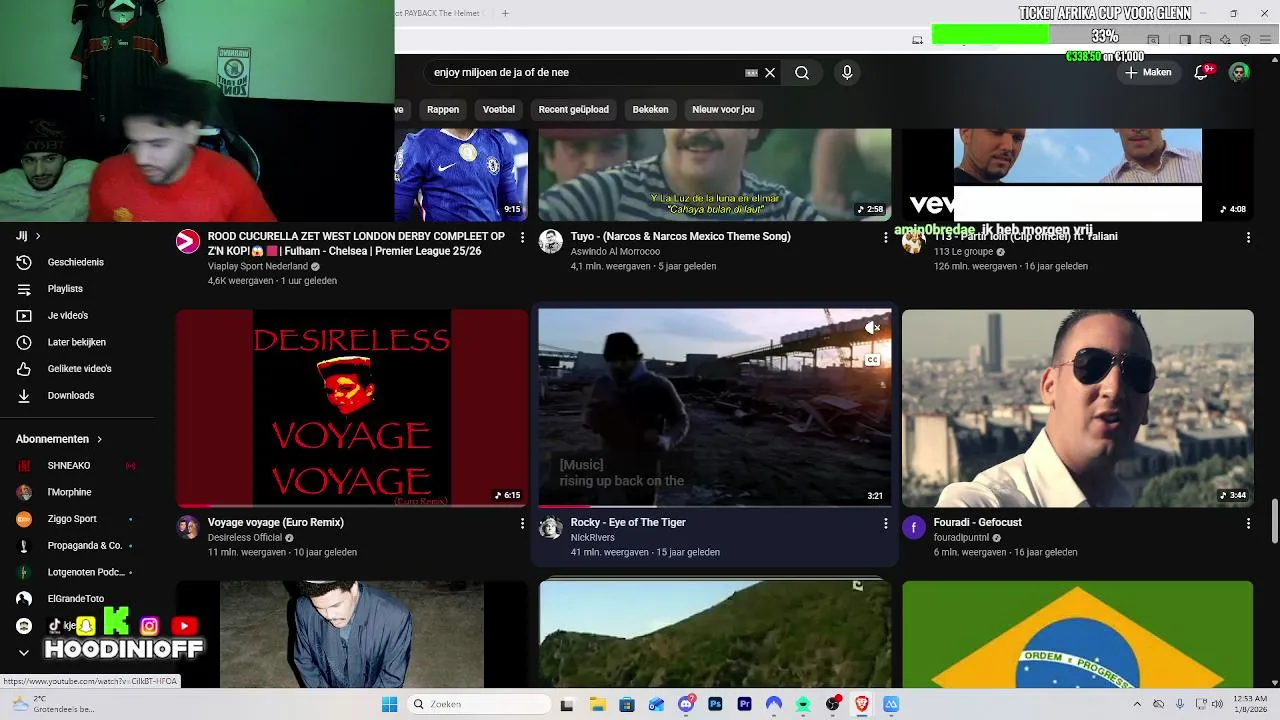Open Later bekijken in the sidebar
The width and height of the screenshot is (1280, 720).
coord(77,342)
